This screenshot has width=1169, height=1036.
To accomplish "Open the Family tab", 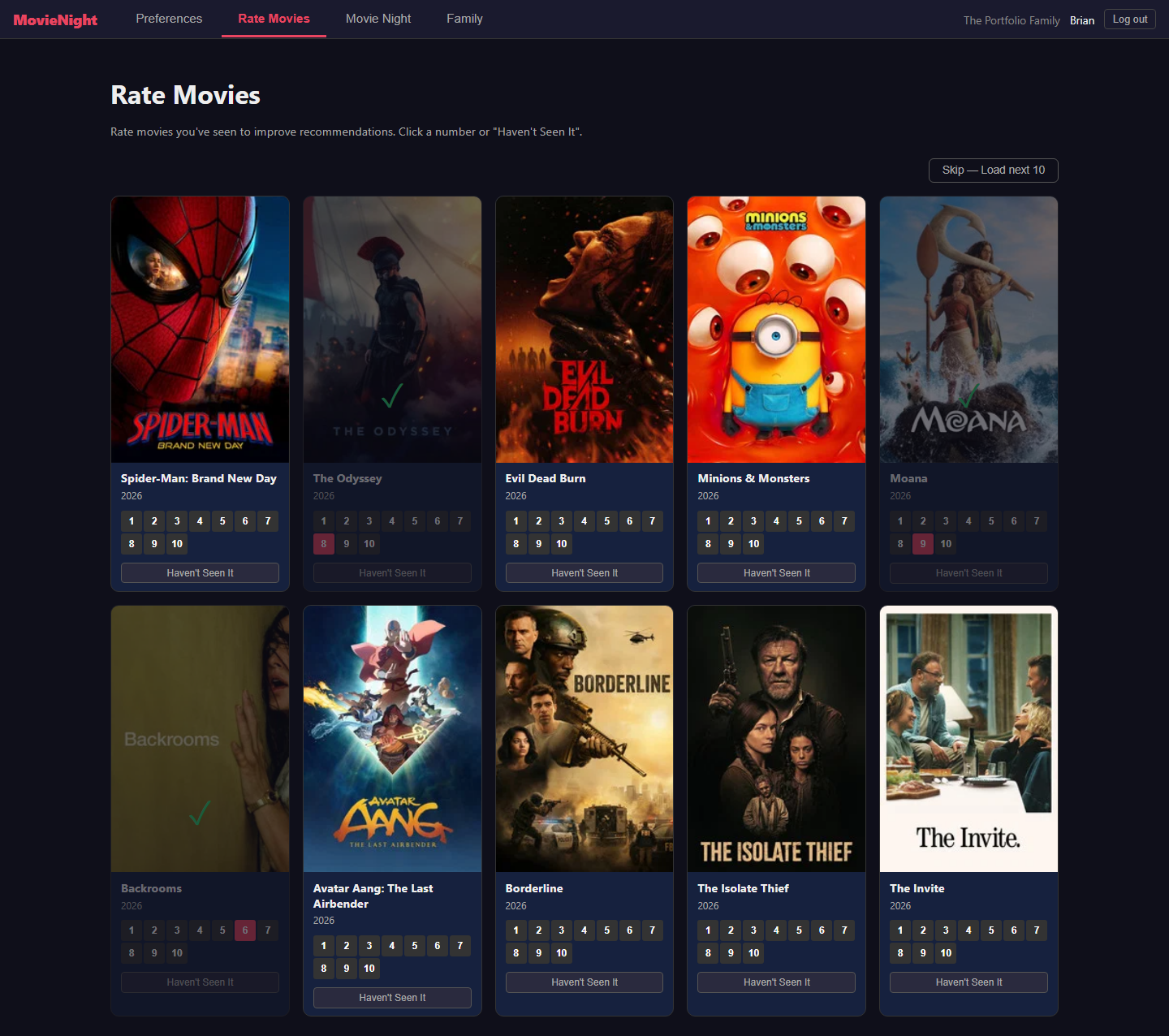I will tap(464, 19).
